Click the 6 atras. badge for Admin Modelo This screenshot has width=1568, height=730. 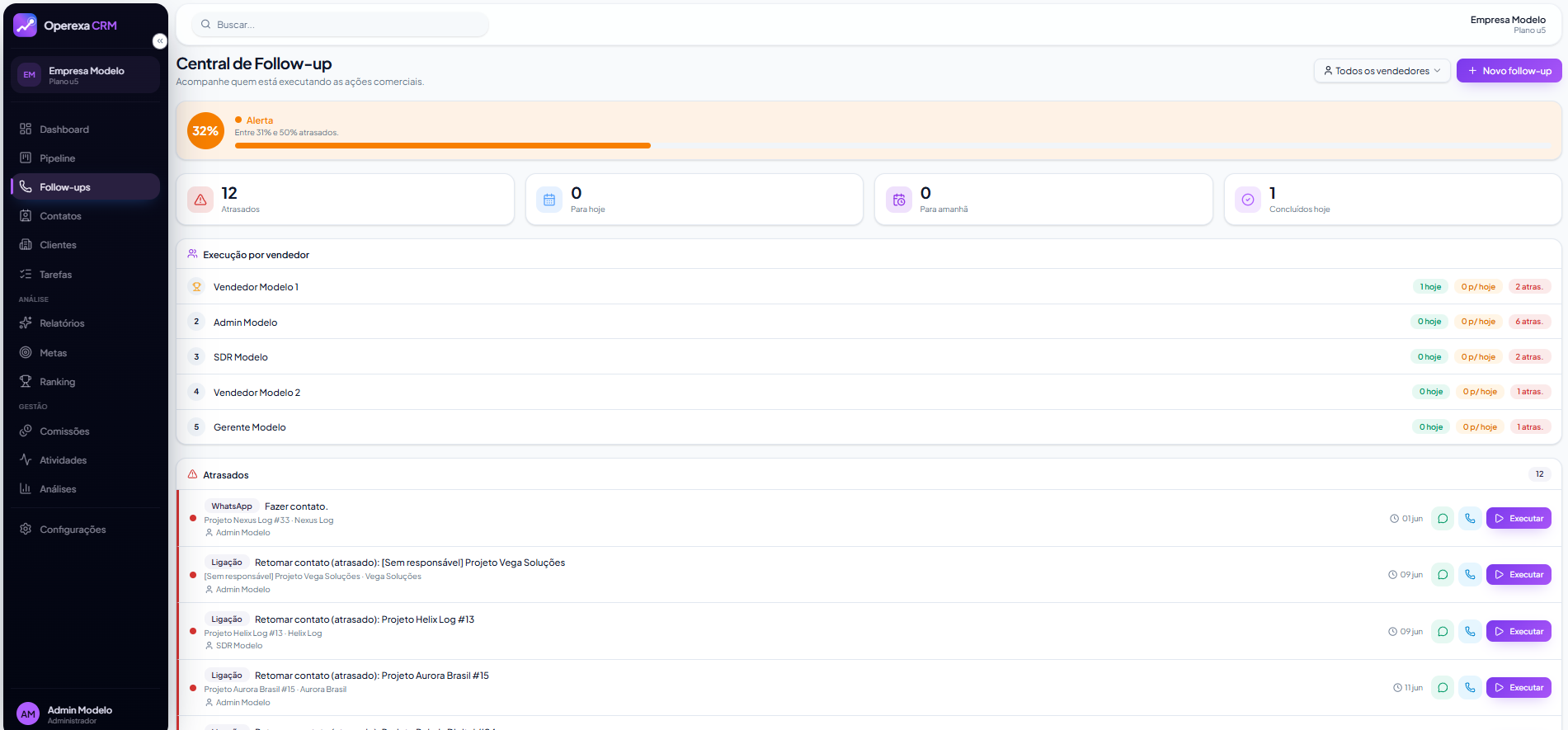click(x=1528, y=322)
